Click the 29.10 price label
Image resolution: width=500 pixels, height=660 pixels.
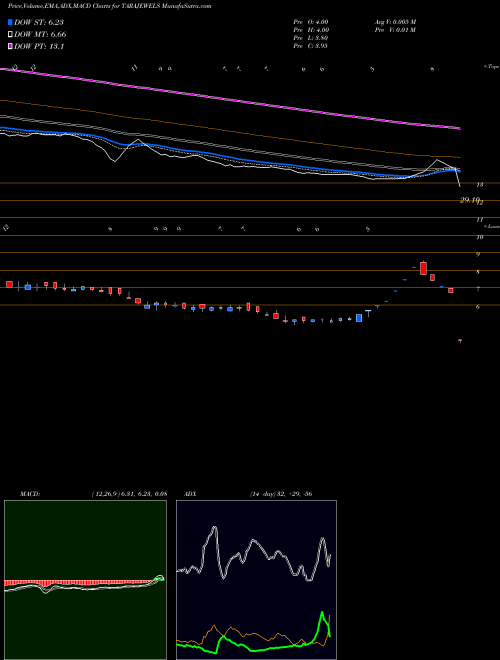pyautogui.click(x=470, y=200)
